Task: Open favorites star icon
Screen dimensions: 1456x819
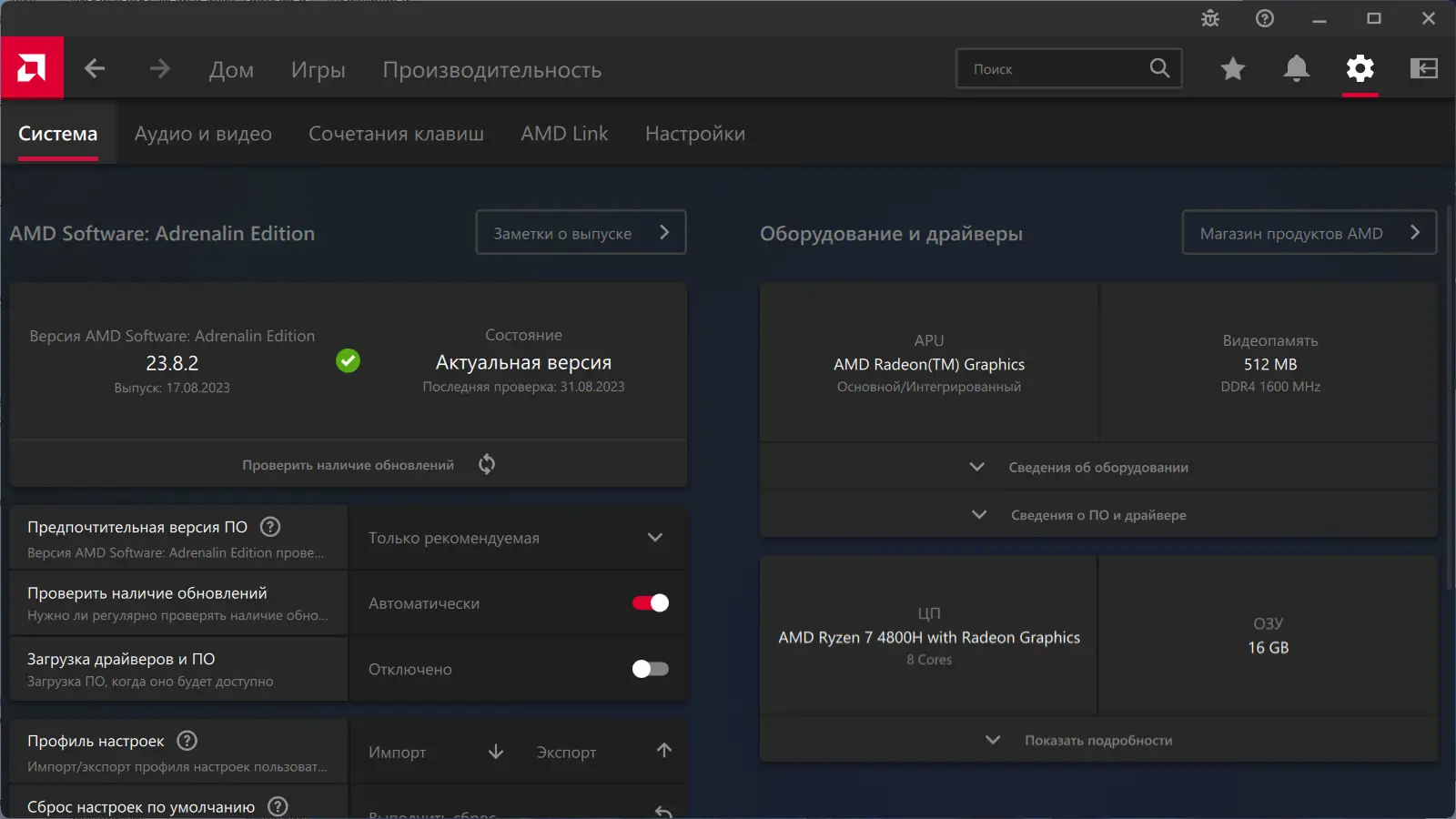Action: (1233, 68)
